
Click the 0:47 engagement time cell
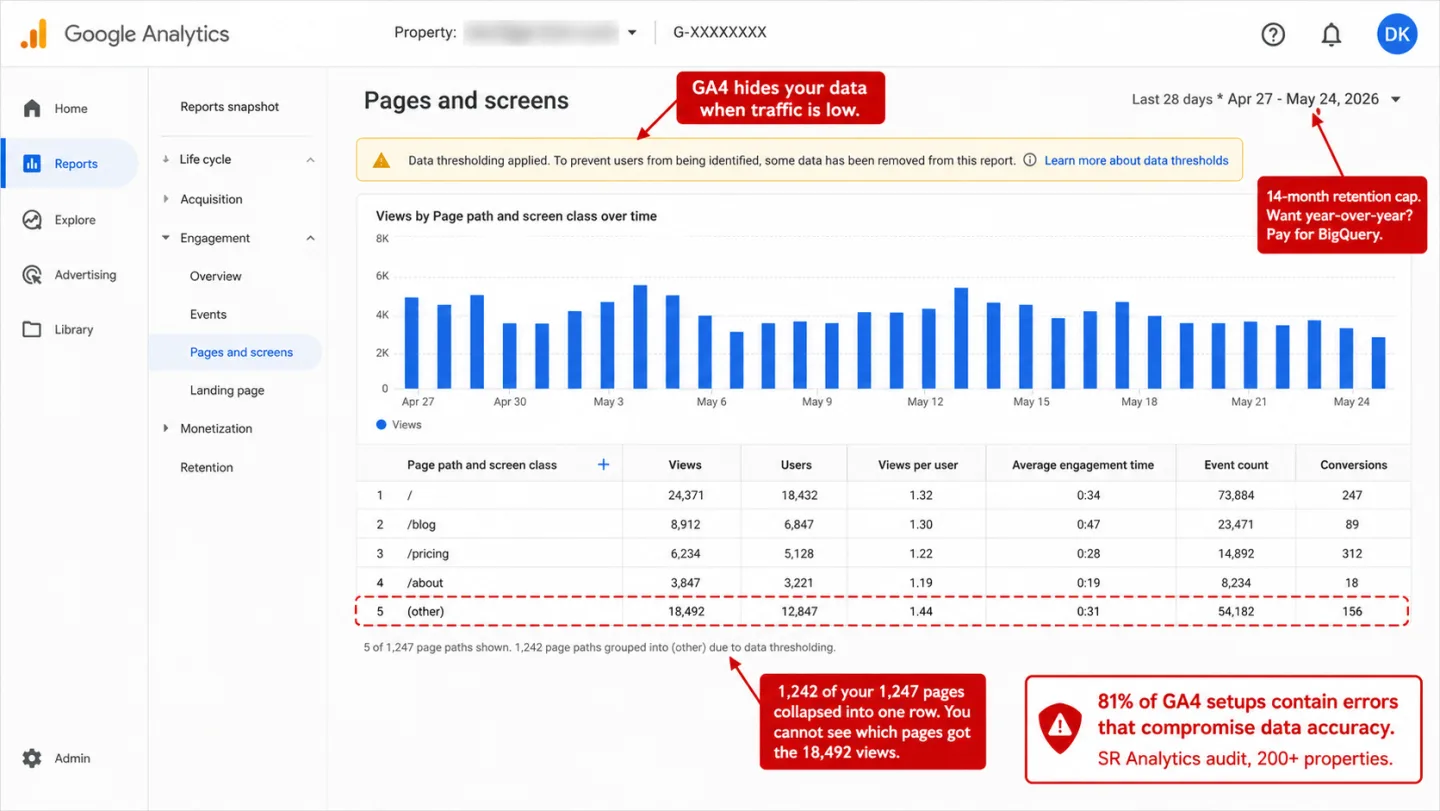[1089, 524]
